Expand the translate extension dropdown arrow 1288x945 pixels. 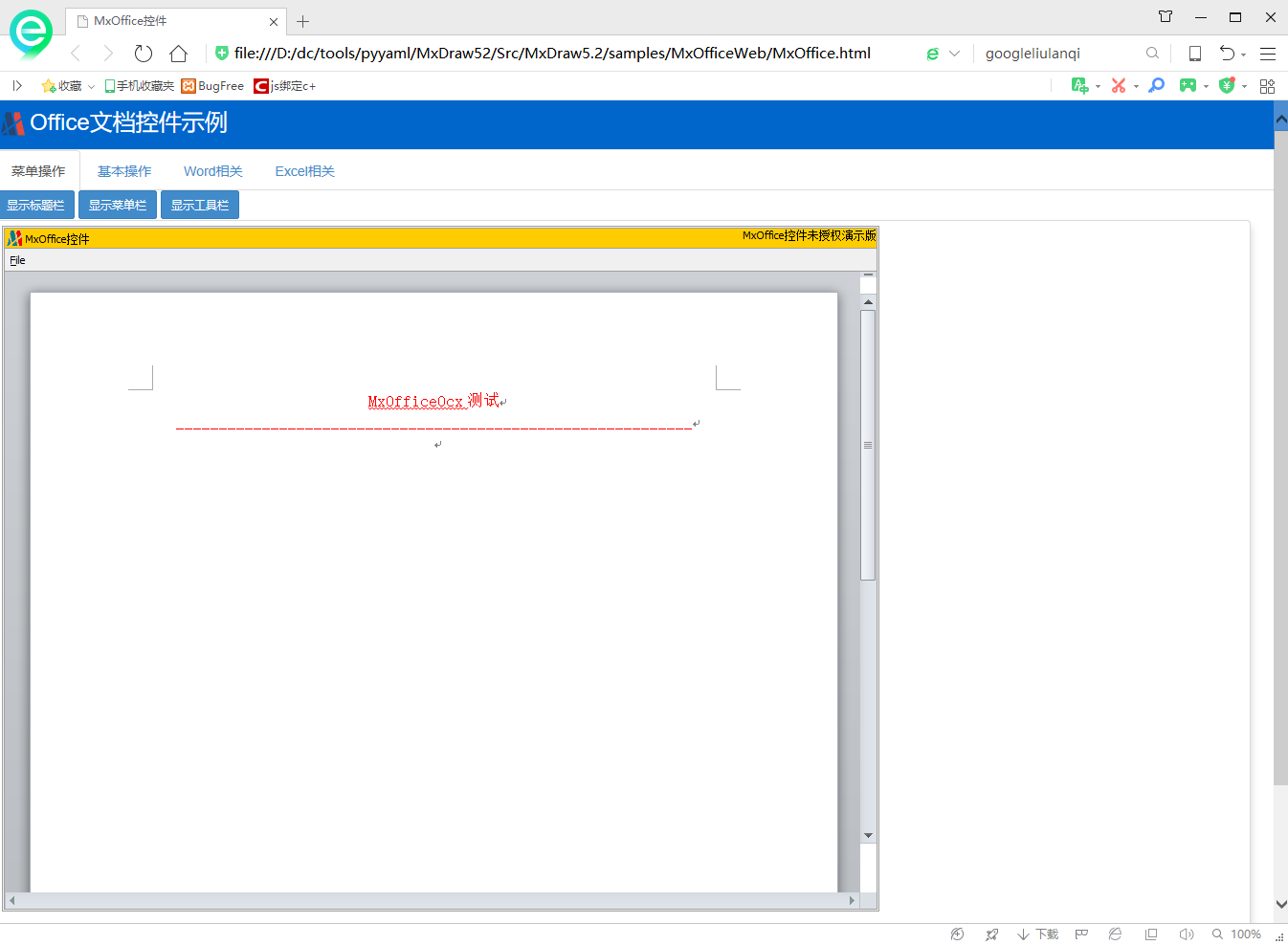(x=1098, y=87)
